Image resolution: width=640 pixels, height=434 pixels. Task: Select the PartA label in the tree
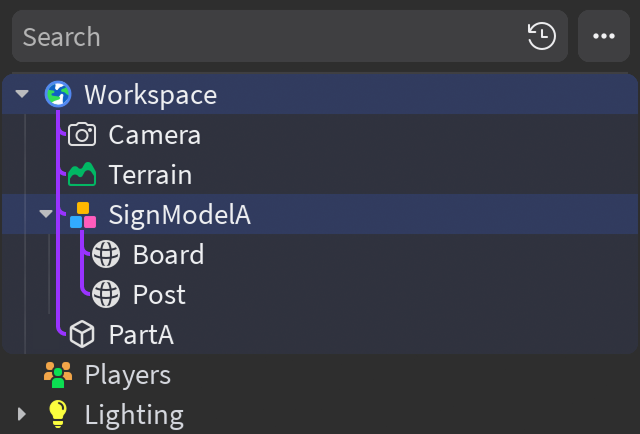pyautogui.click(x=141, y=335)
